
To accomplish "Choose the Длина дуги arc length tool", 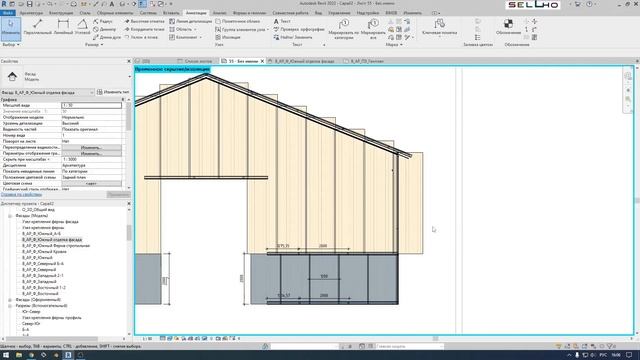I will 107,37.
